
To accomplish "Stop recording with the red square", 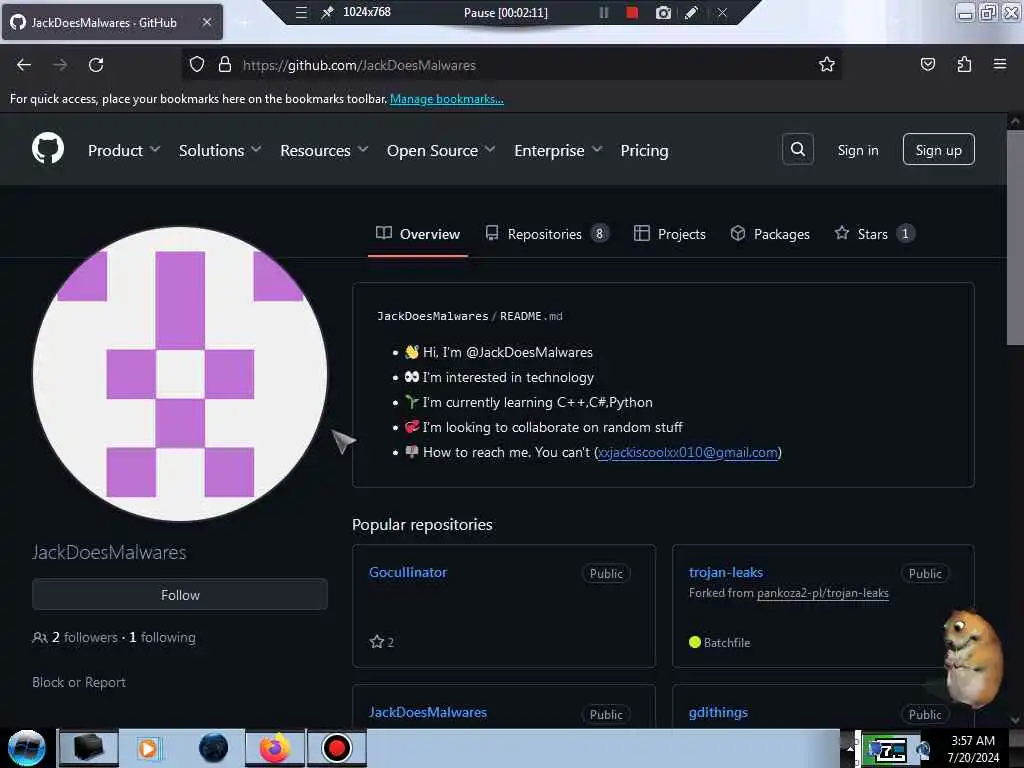I will point(632,12).
